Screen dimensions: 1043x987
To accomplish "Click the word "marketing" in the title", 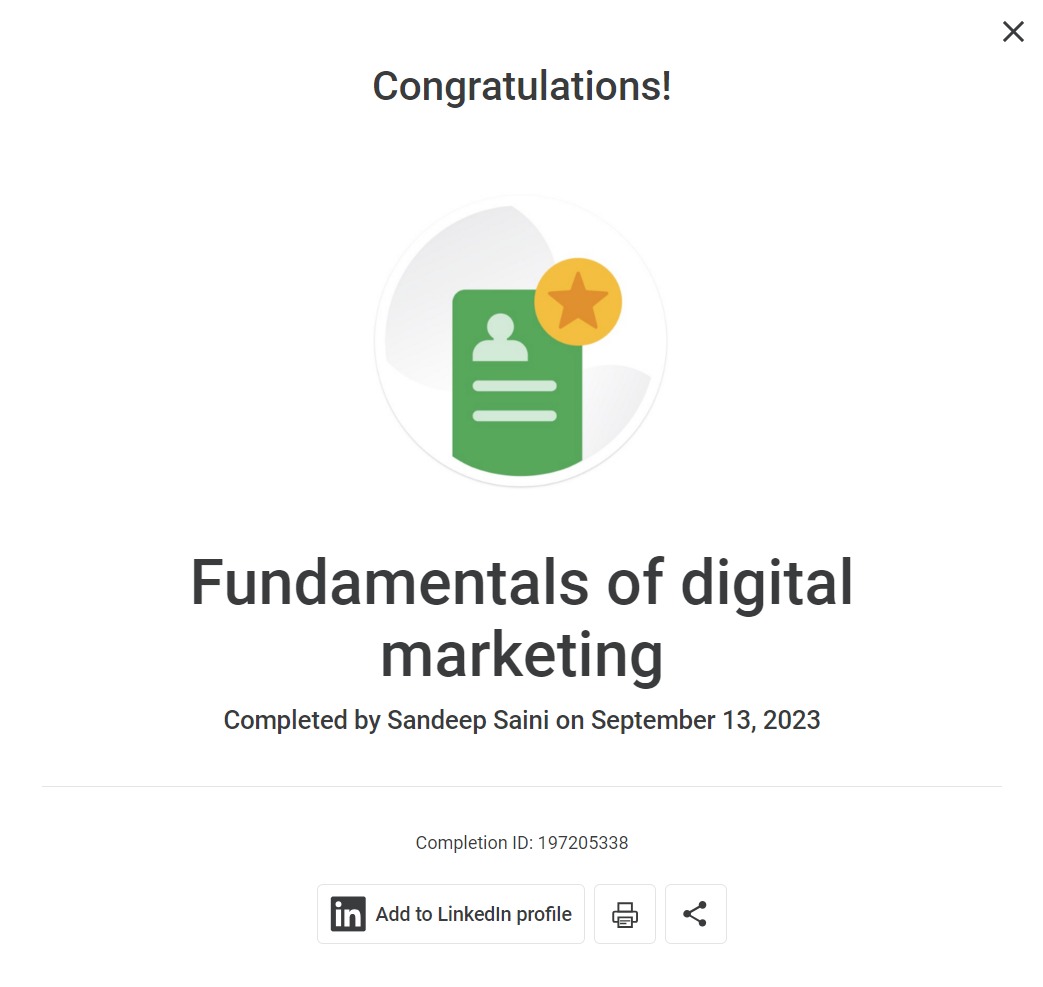I will click(521, 655).
